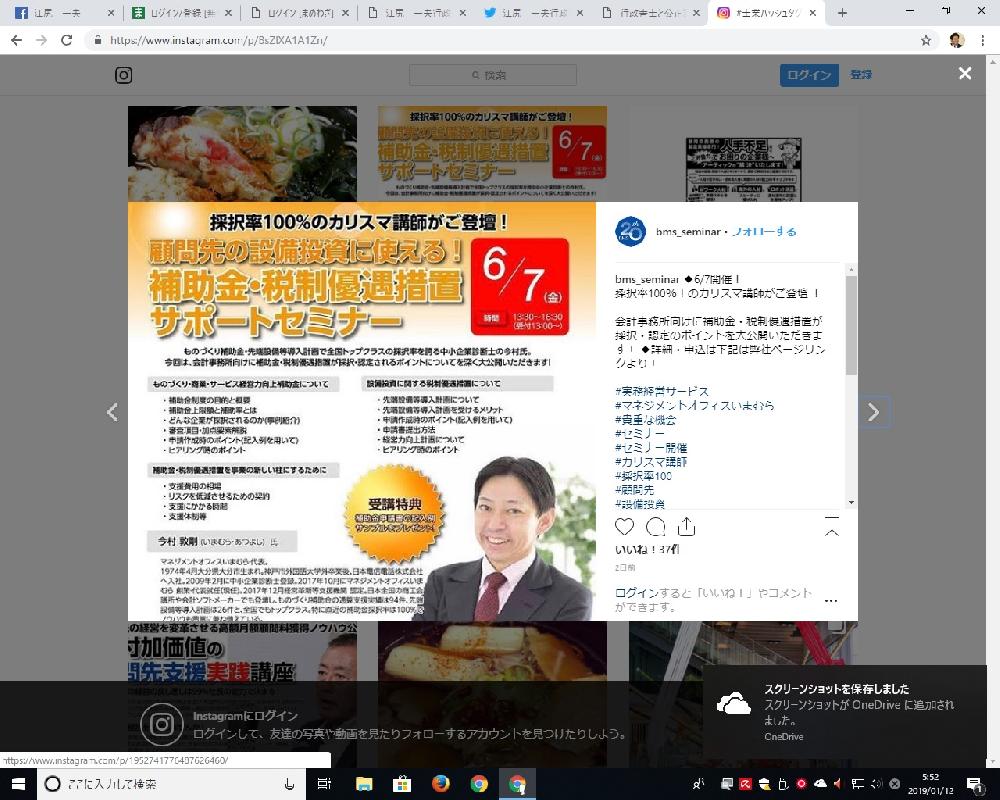Close the post overlay with the white X
Screen dimensions: 1000x800
pos(965,73)
